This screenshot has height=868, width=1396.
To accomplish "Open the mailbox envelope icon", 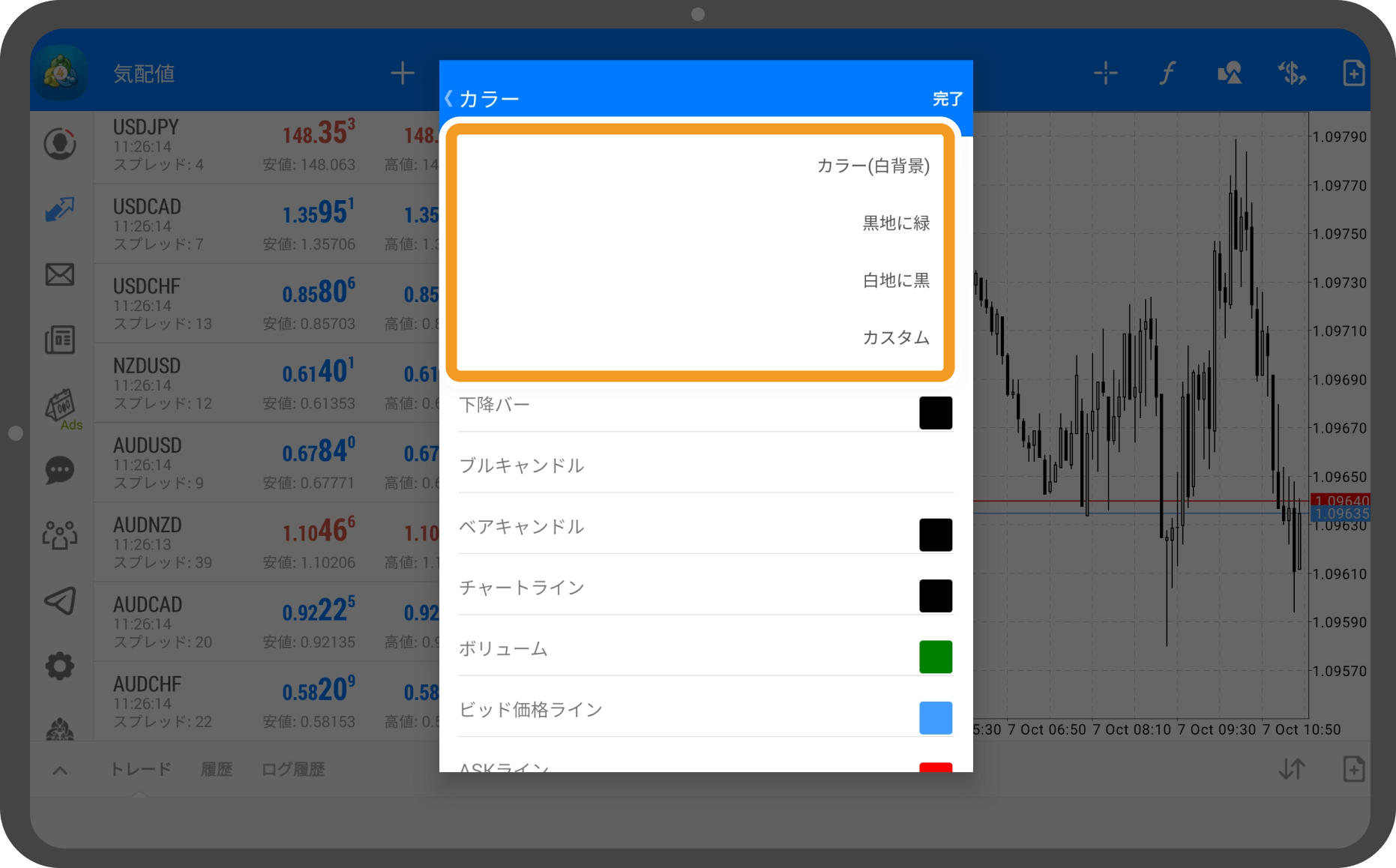I will [60, 274].
